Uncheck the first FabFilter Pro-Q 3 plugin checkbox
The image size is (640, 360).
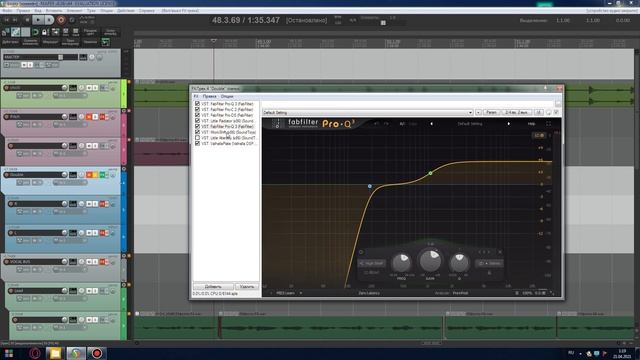(x=198, y=104)
